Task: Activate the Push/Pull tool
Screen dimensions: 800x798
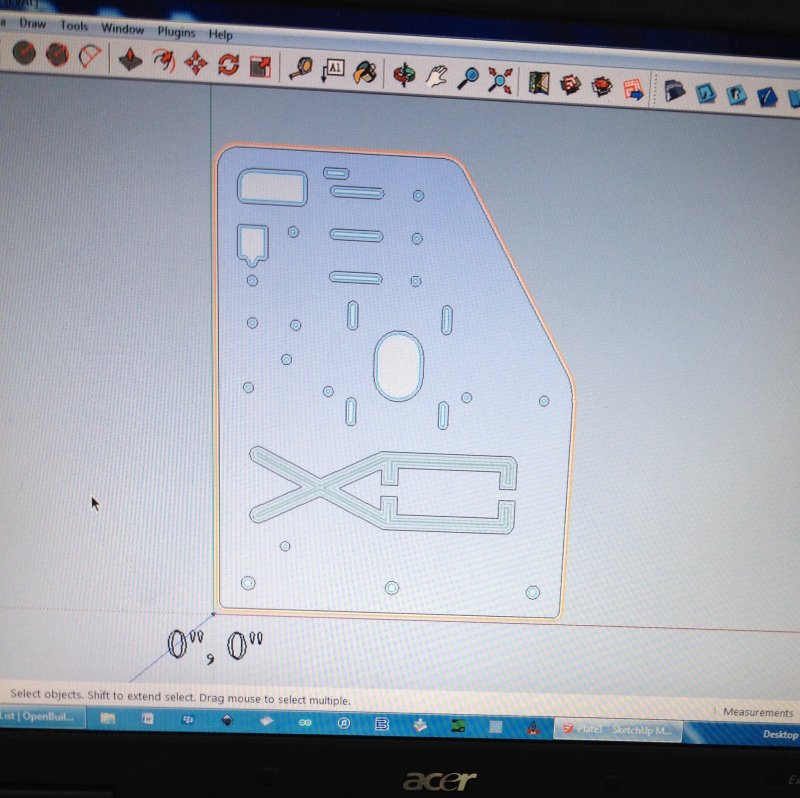Action: pyautogui.click(x=130, y=59)
